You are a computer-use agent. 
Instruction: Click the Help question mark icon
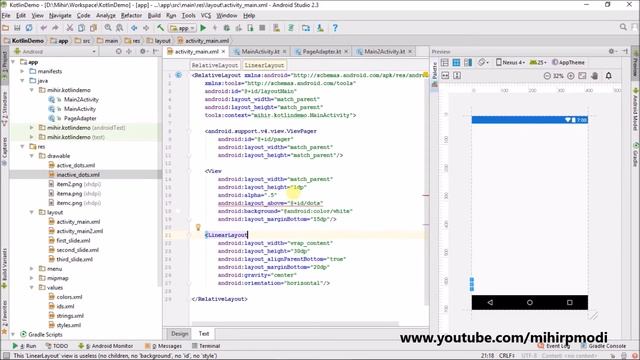335,28
